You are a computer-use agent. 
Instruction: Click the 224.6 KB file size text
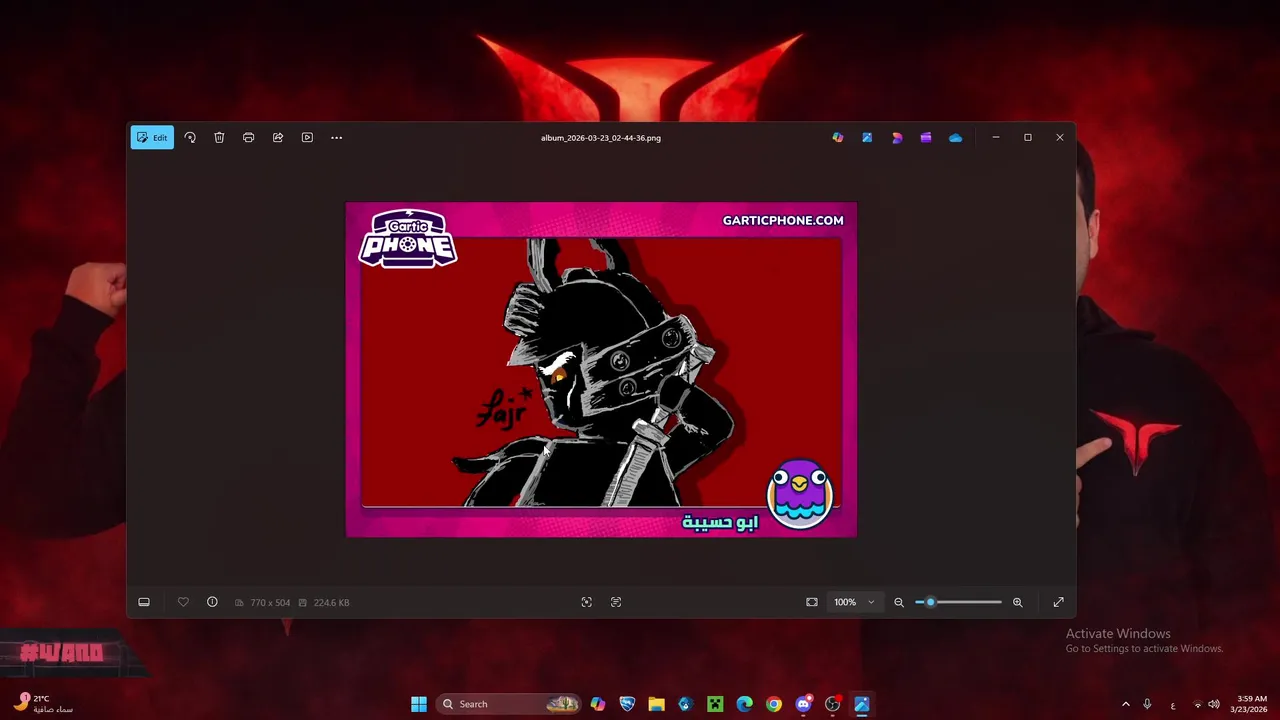point(331,603)
